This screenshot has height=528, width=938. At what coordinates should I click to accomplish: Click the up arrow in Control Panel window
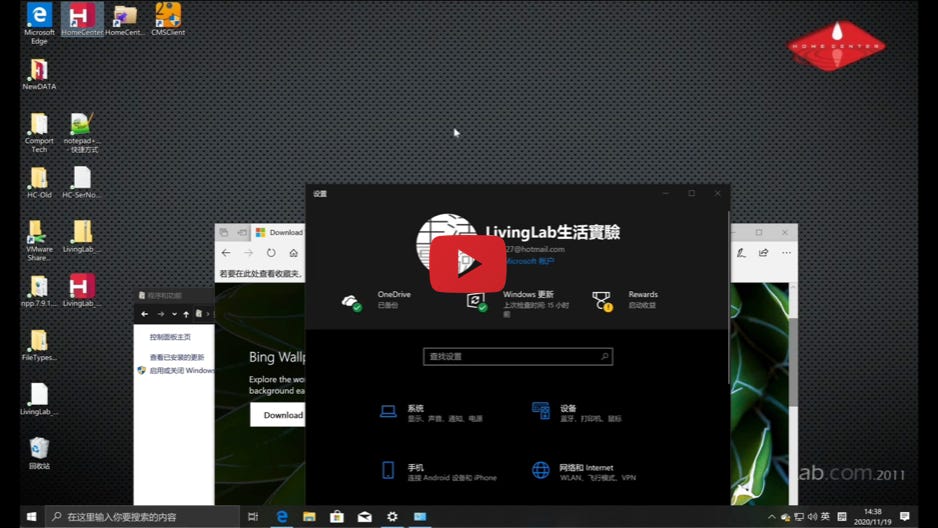point(186,314)
